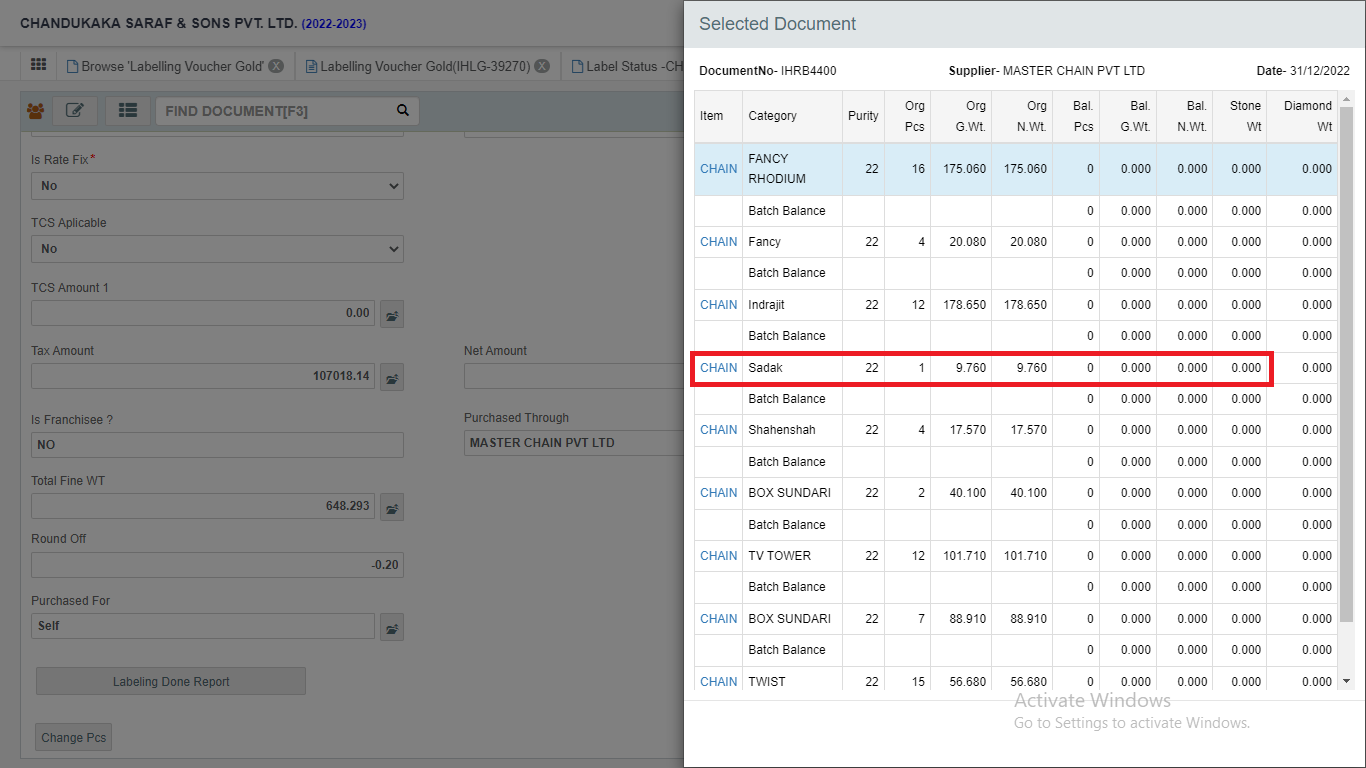Open CHAIN link in Indrajit row
The width and height of the screenshot is (1366, 768).
click(718, 305)
